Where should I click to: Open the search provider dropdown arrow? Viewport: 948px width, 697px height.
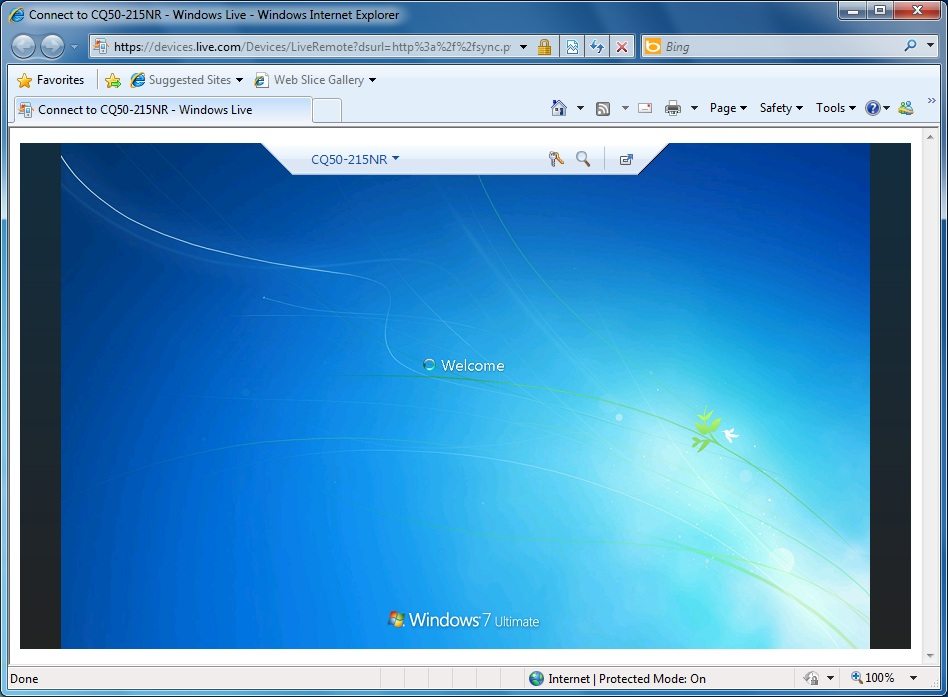click(x=930, y=45)
